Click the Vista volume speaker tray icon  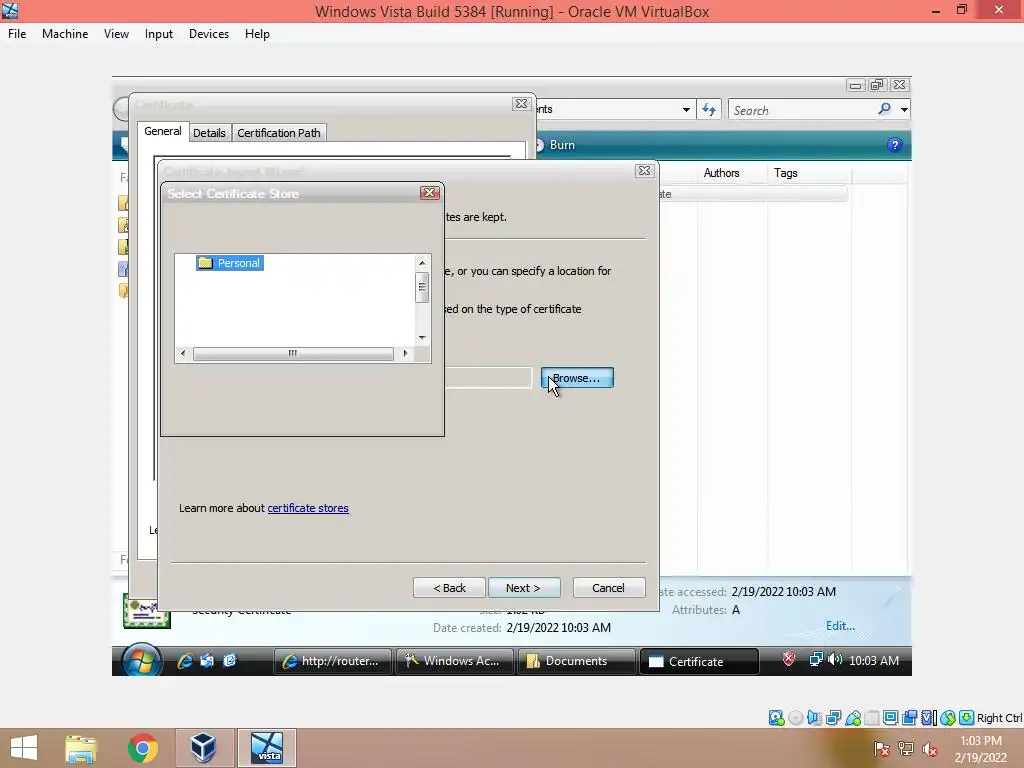pyautogui.click(x=835, y=660)
